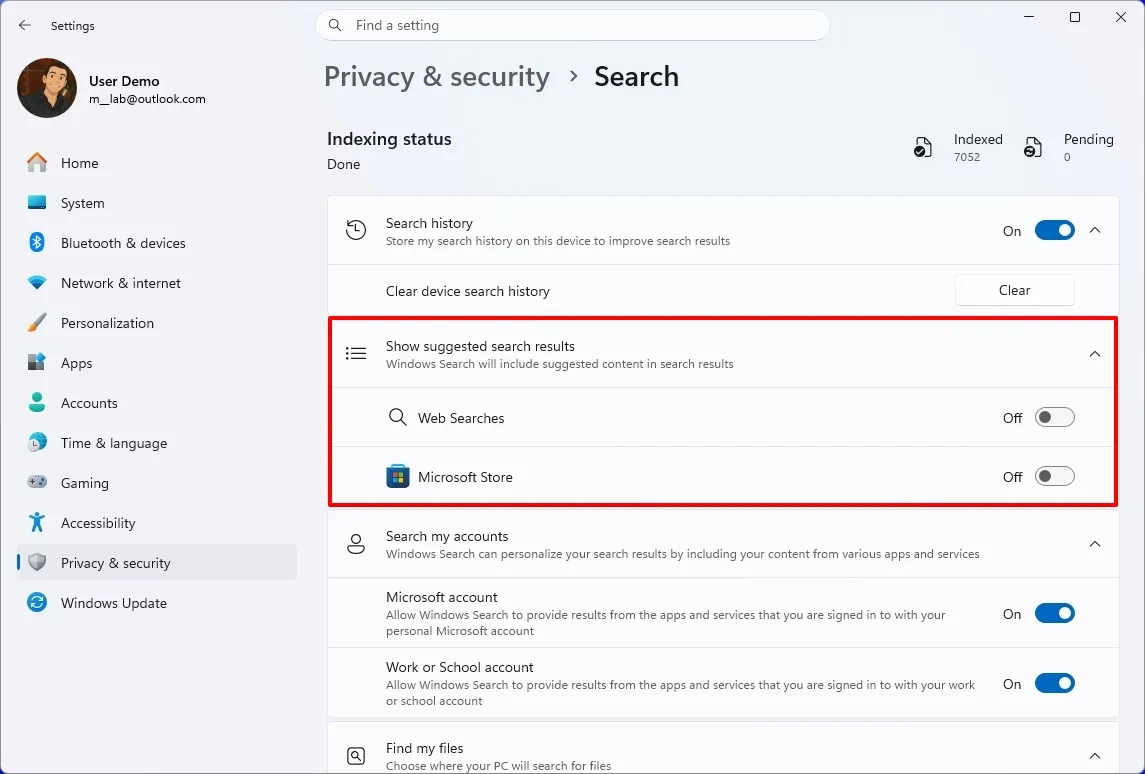Click the magnifier icon in the search box
Image resolution: width=1145 pixels, height=774 pixels.
[335, 26]
